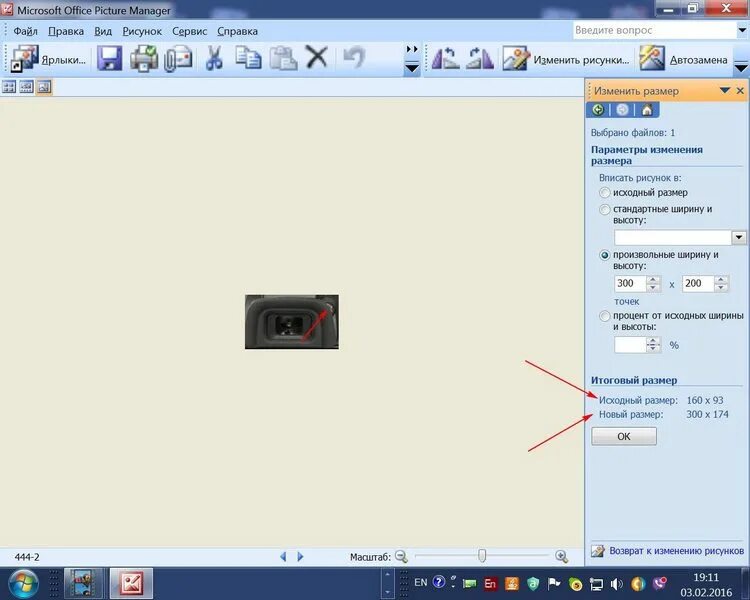Select процент от исходных ширины radio button
750x600 pixels.
pos(605,316)
